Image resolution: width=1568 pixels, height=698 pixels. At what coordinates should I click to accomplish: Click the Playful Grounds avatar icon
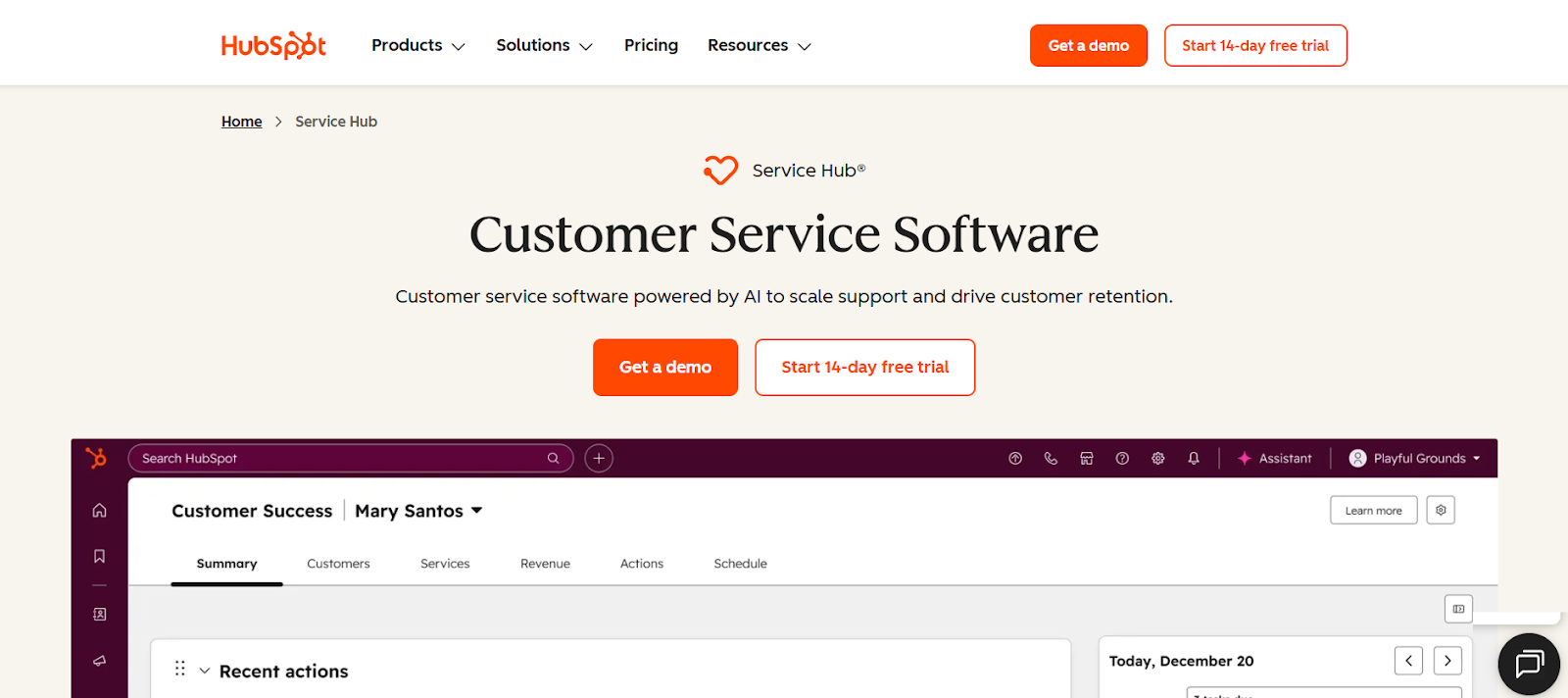(x=1357, y=458)
